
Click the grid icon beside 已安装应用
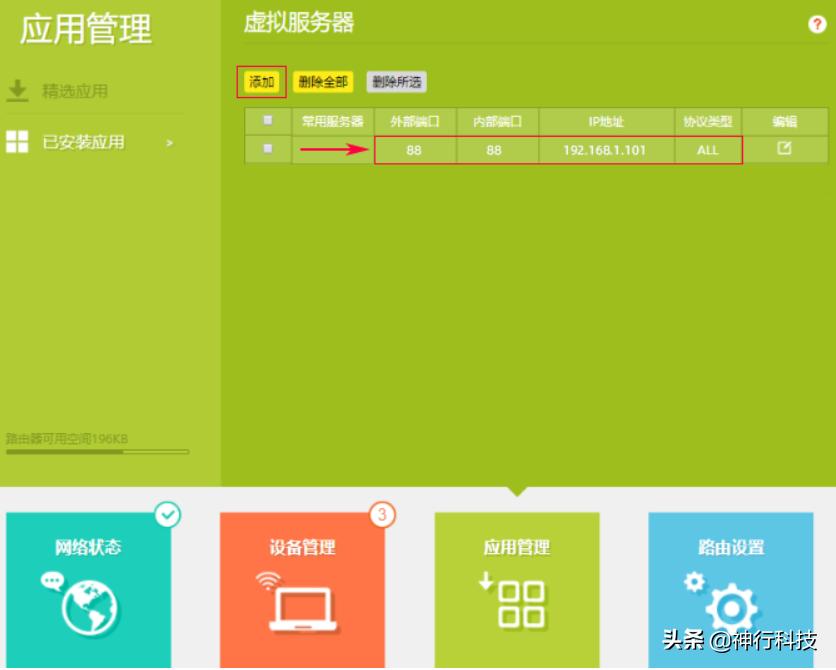tap(17, 143)
